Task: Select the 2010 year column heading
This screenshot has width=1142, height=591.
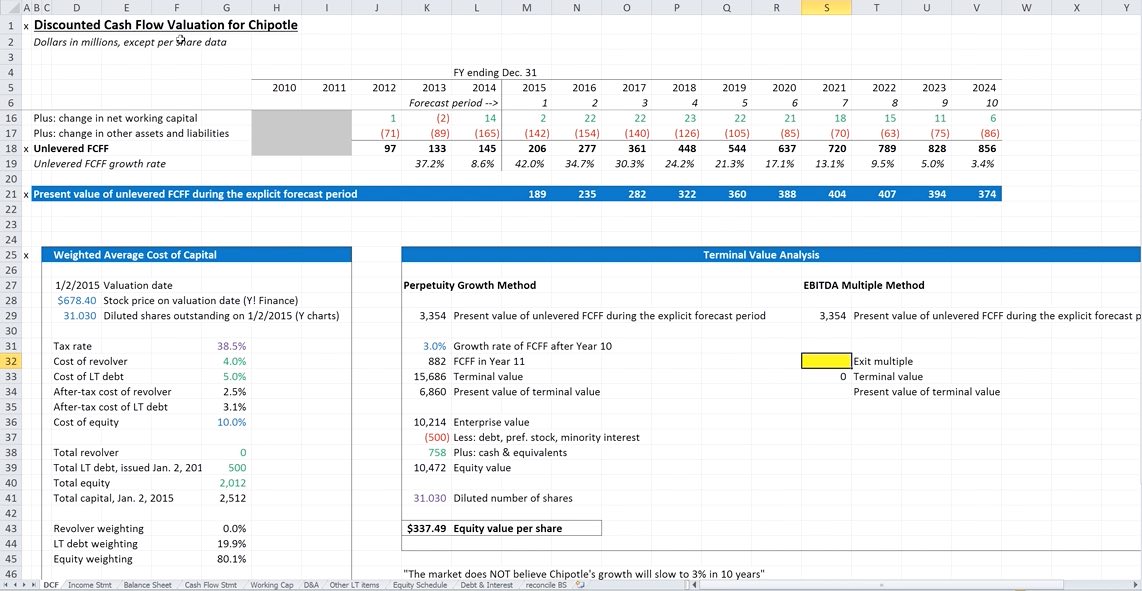Action: [x=284, y=87]
